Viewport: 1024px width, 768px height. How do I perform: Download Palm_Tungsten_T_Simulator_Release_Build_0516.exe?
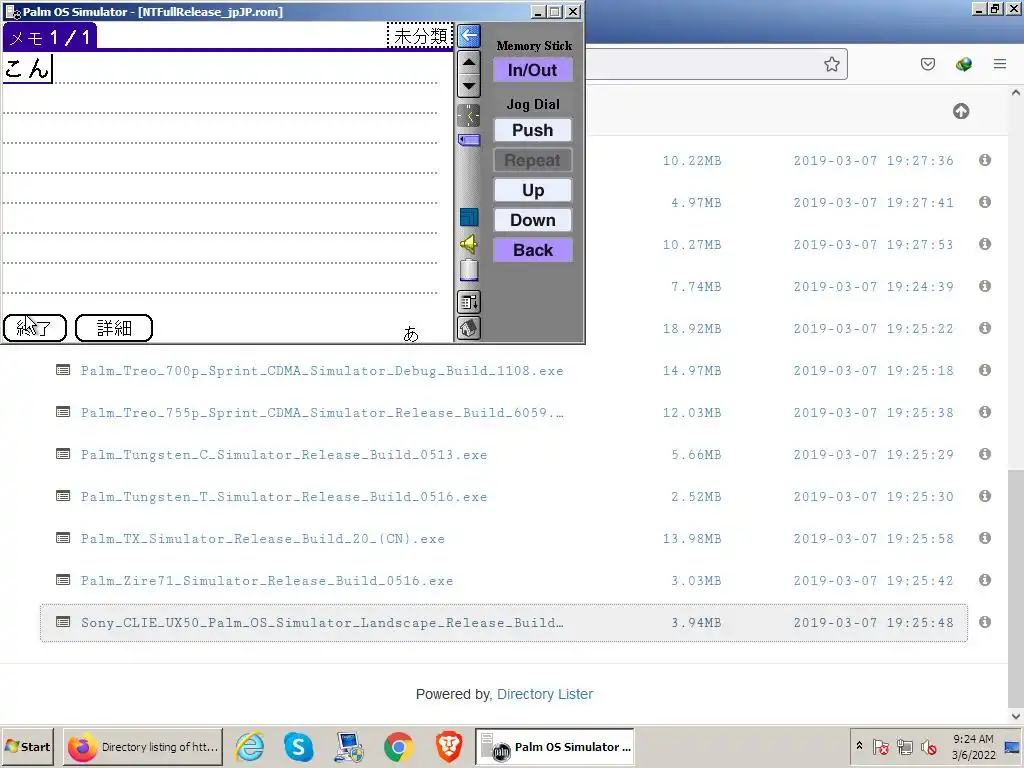tap(284, 497)
